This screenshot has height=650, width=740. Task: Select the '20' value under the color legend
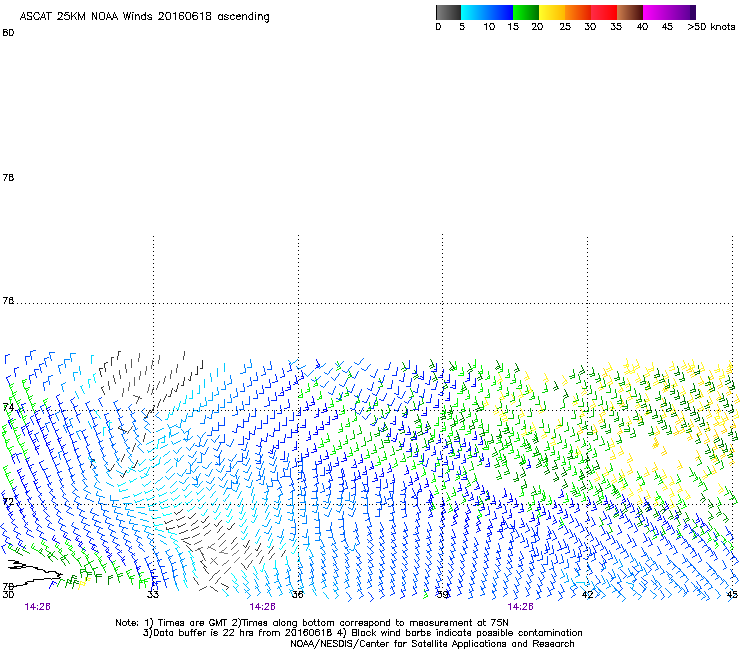[x=537, y=27]
